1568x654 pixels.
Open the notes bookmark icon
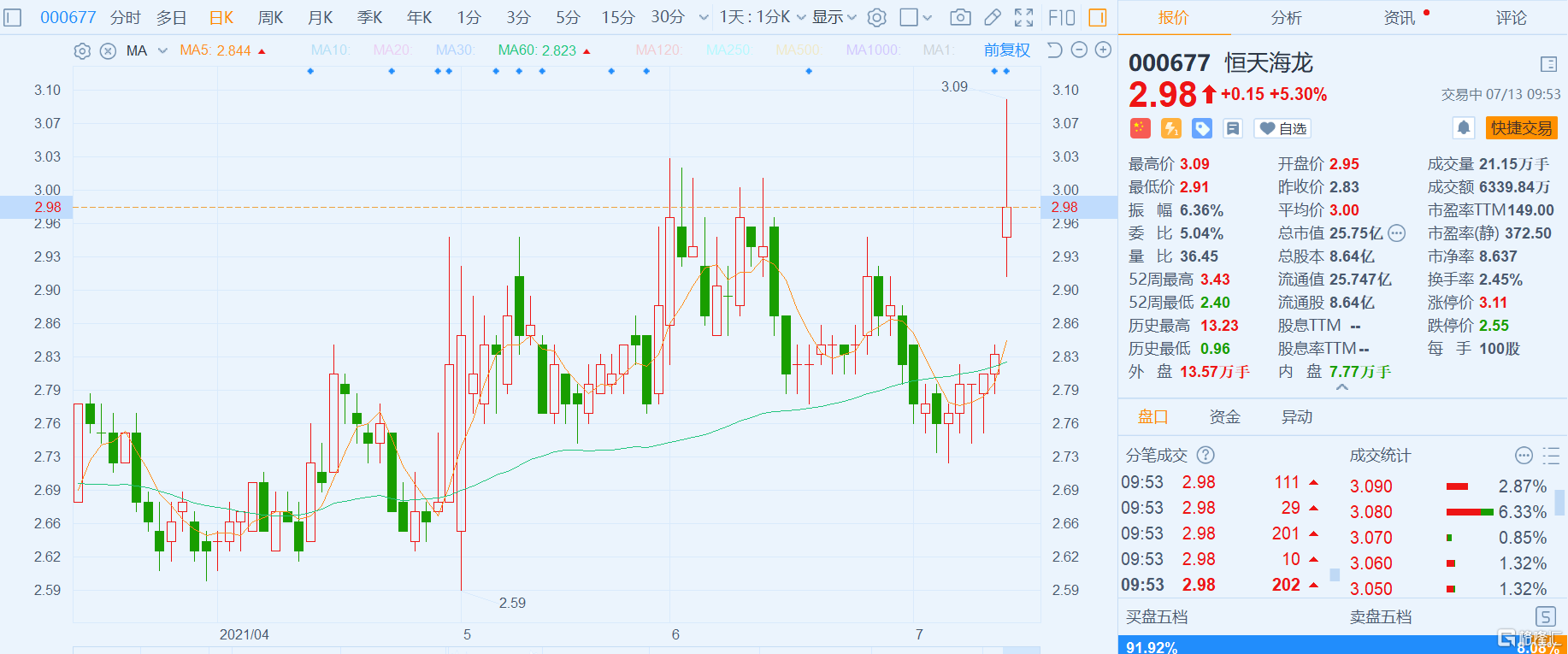point(1233,128)
